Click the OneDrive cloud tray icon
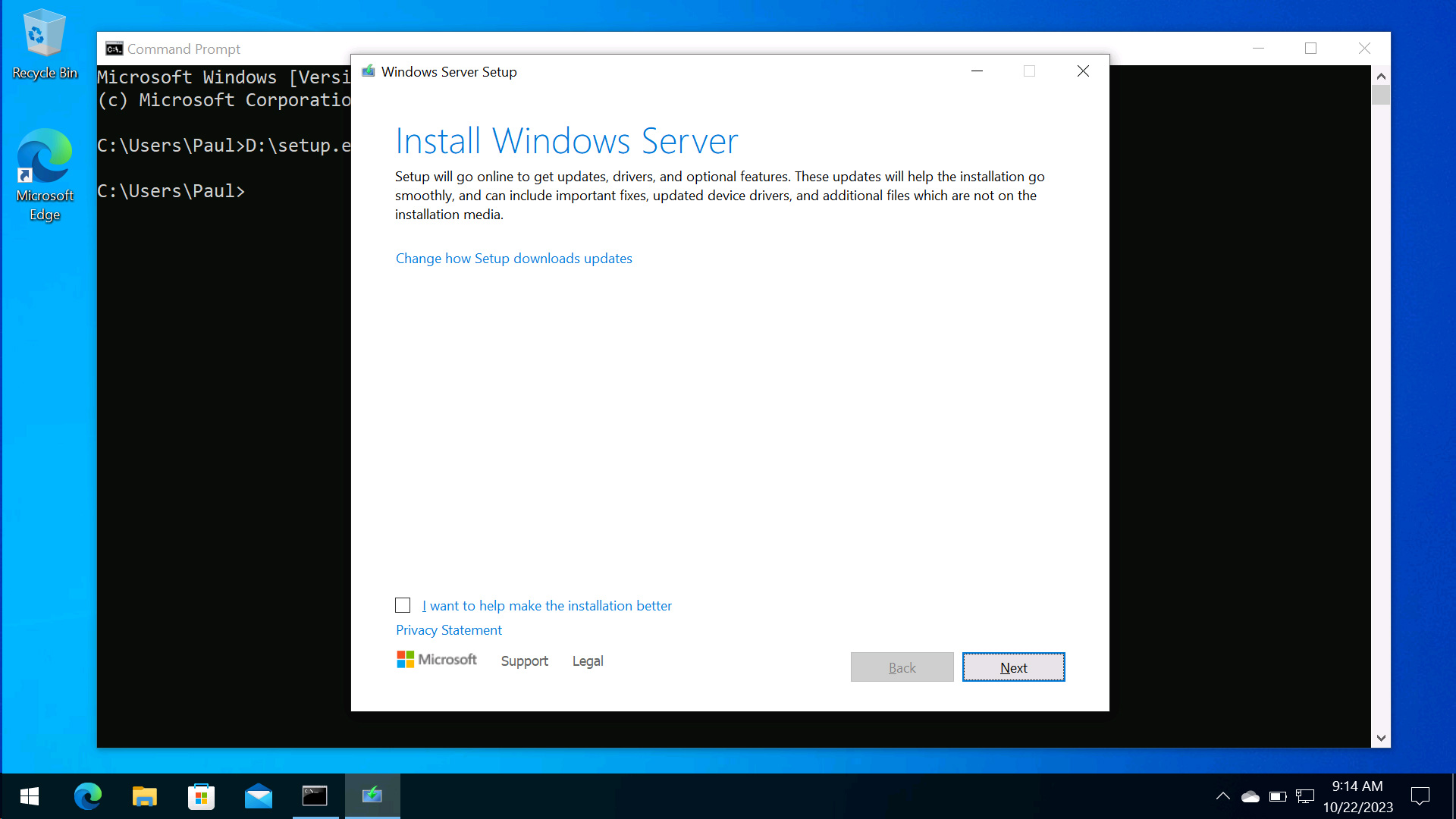This screenshot has width=1456, height=819. tap(1250, 796)
